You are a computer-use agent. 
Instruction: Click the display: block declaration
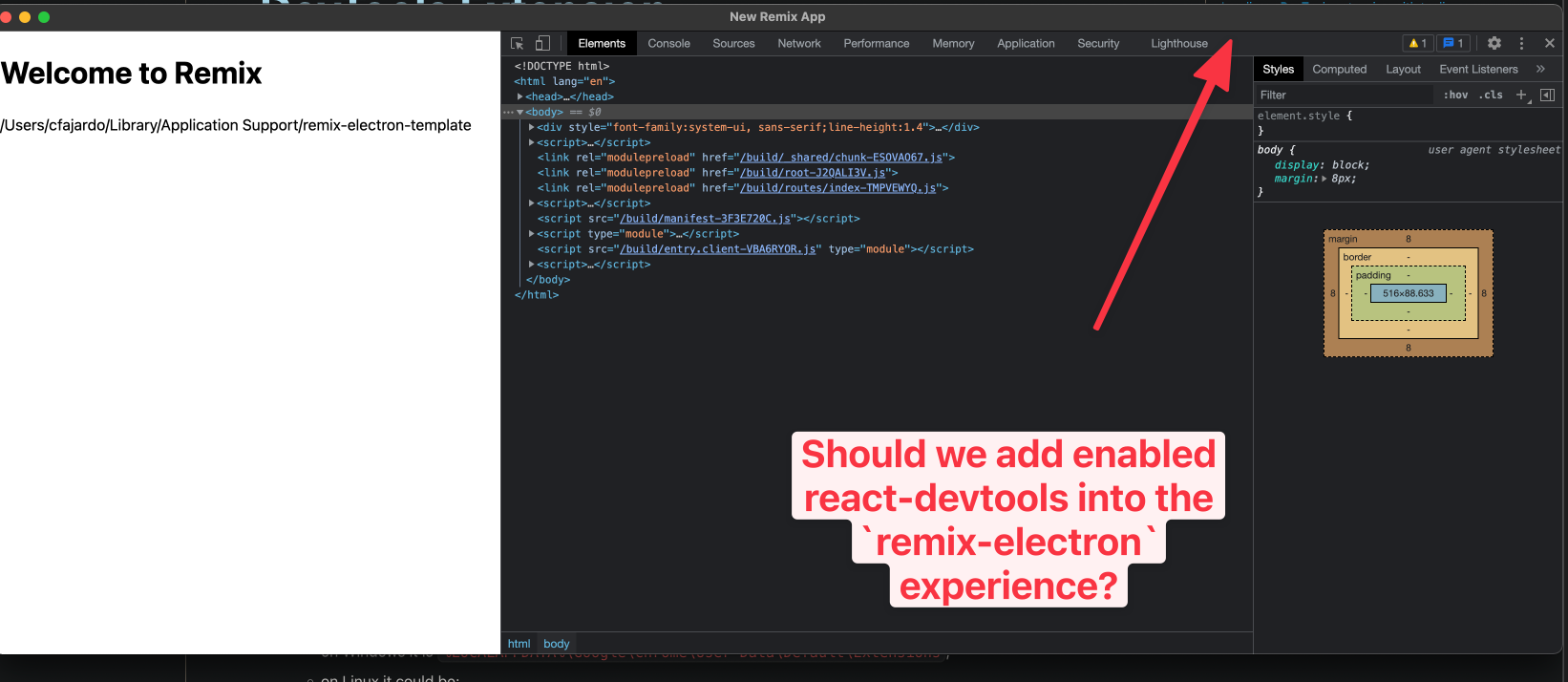(1322, 165)
